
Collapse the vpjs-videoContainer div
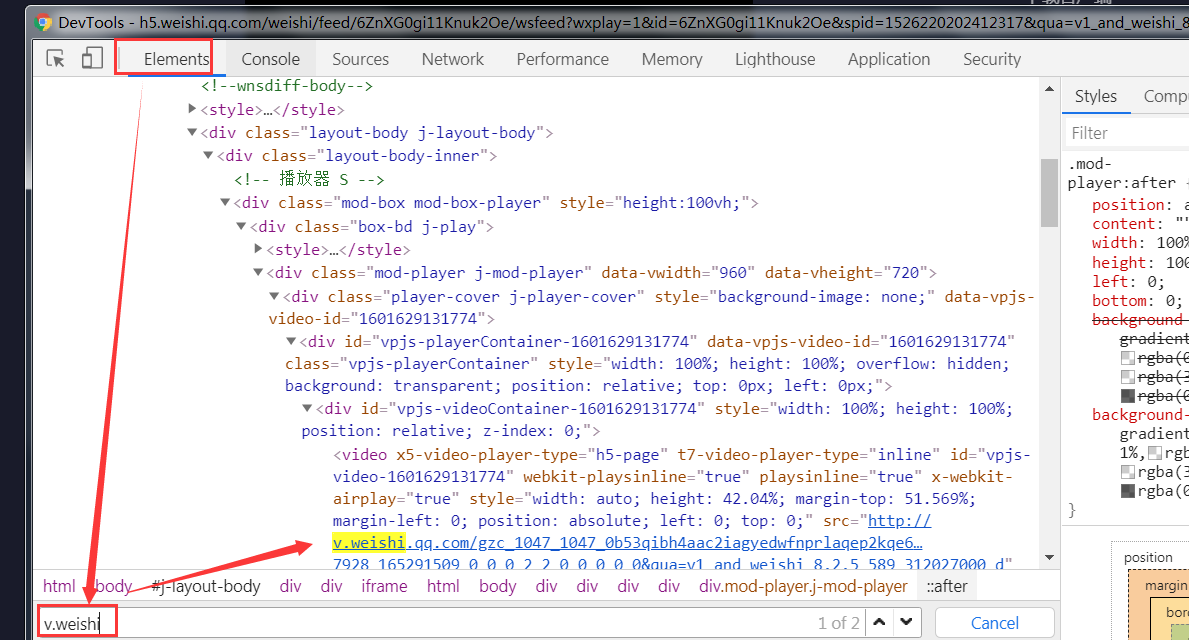307,408
